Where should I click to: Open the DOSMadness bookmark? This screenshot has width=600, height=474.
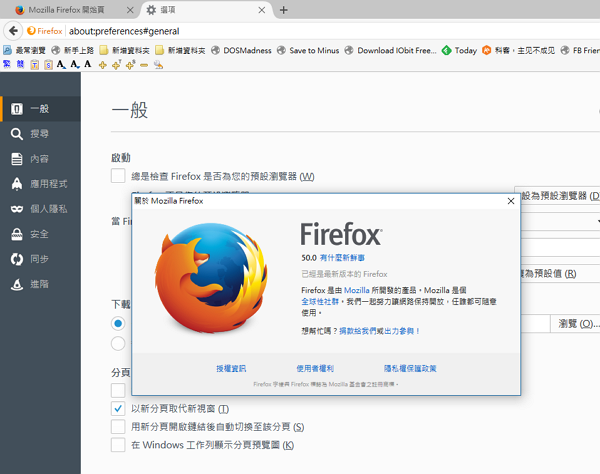click(241, 50)
